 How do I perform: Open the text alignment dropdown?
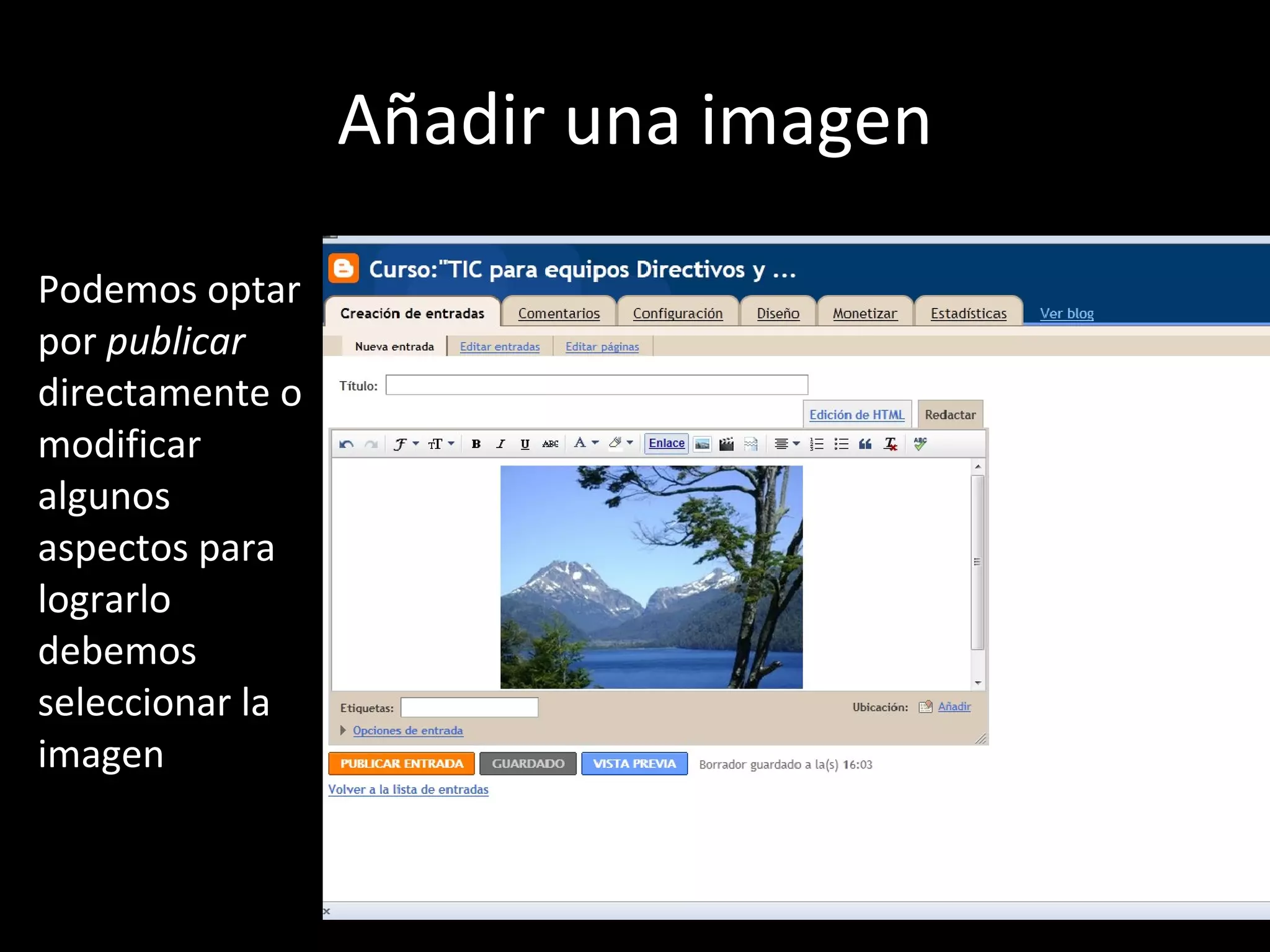pos(787,444)
